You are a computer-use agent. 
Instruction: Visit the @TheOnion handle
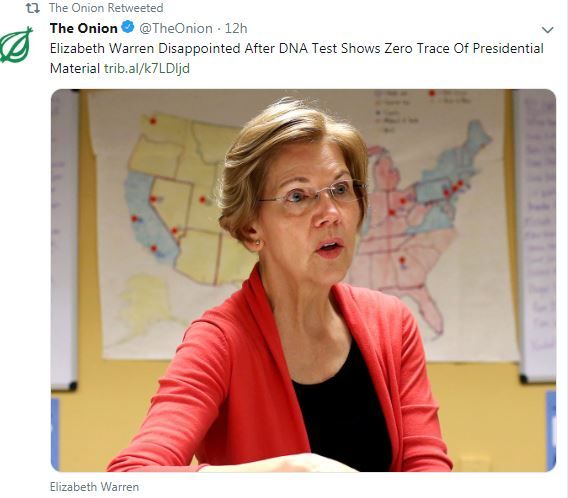tap(176, 28)
